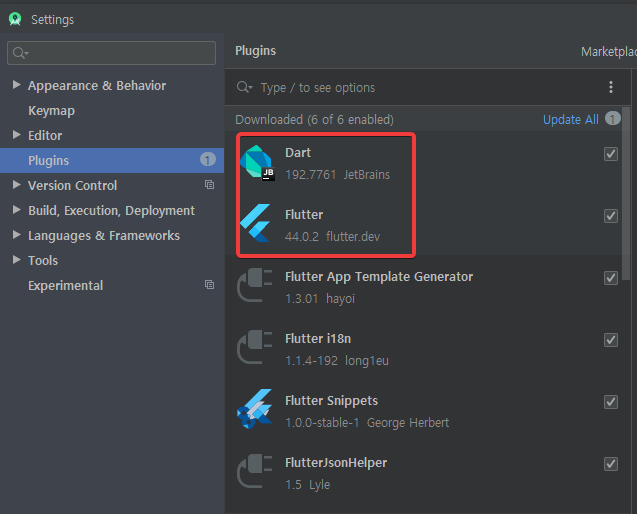Viewport: 637px width, 514px height.
Task: Open Languages & Frameworks settings
Action: [x=104, y=236]
